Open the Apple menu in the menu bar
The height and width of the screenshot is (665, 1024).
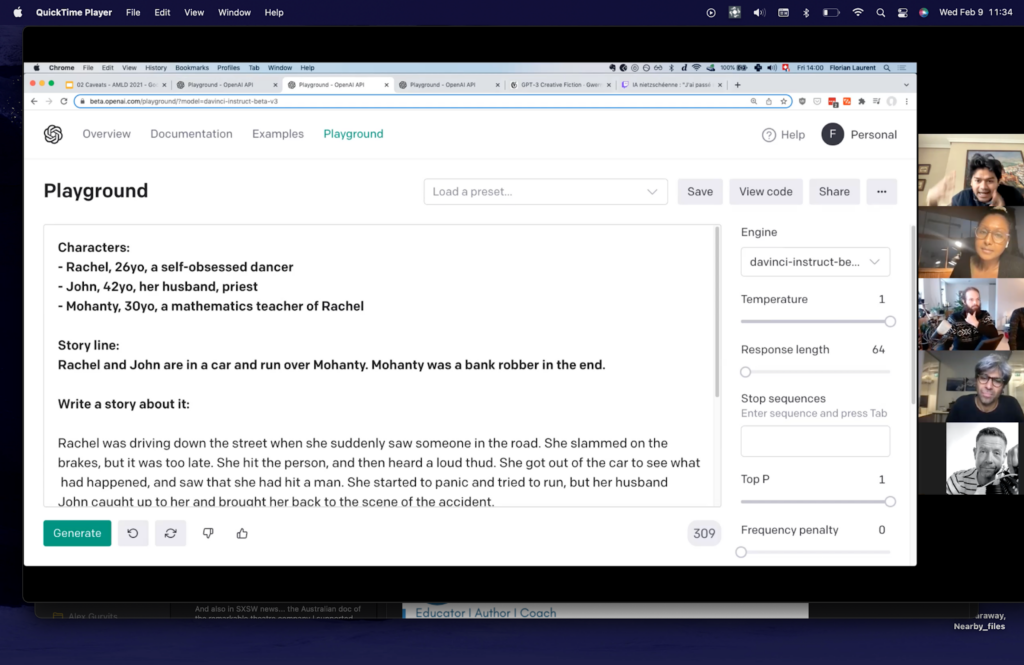coord(18,12)
